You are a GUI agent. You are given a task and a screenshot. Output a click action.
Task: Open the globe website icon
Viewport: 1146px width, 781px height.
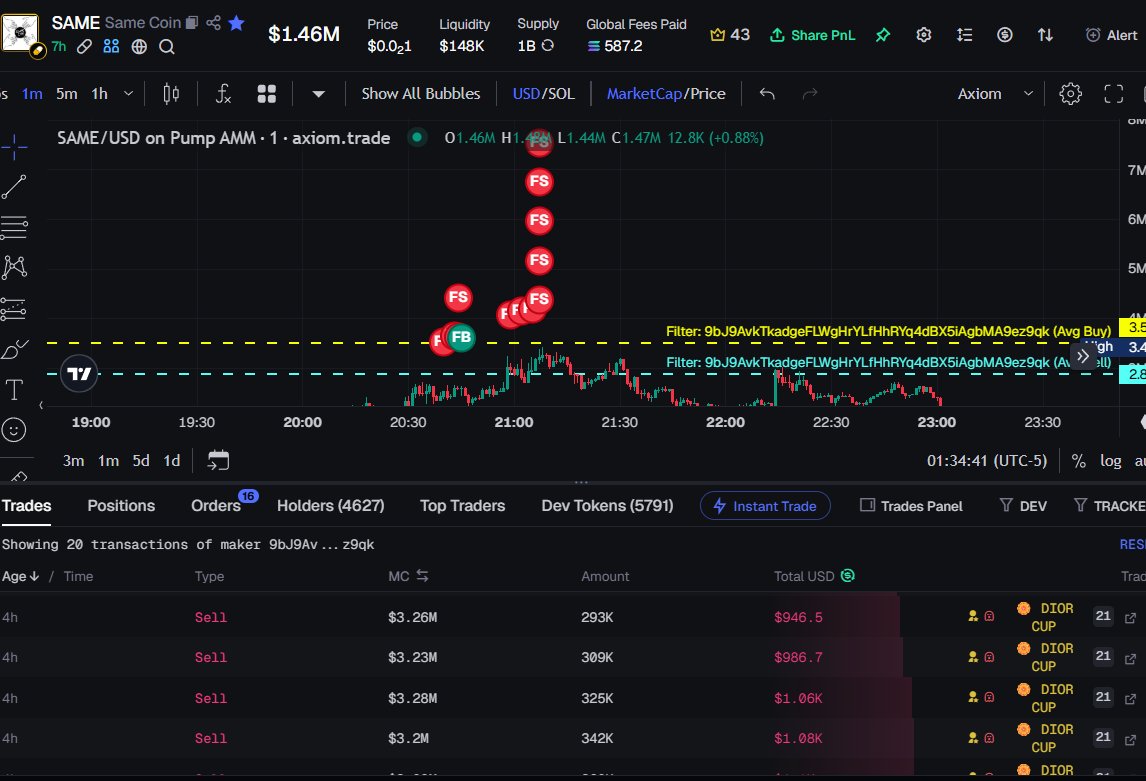coord(139,47)
